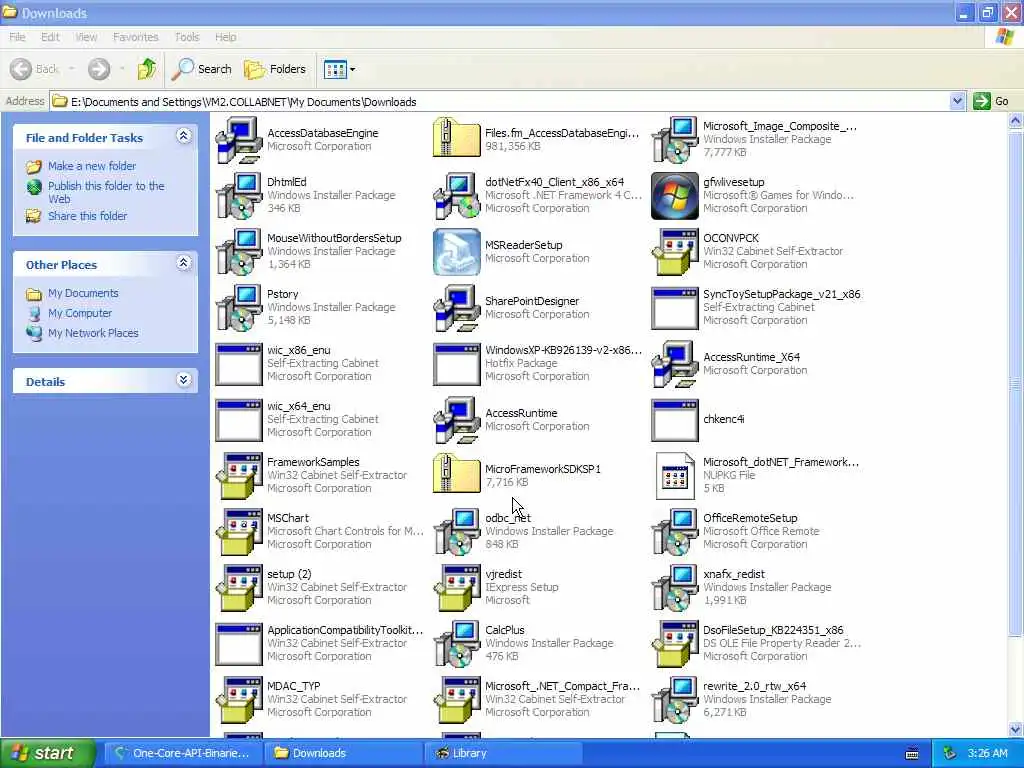Select the AccessRuntime_X64 icon
This screenshot has width=1024, height=768.
pyautogui.click(x=675, y=364)
